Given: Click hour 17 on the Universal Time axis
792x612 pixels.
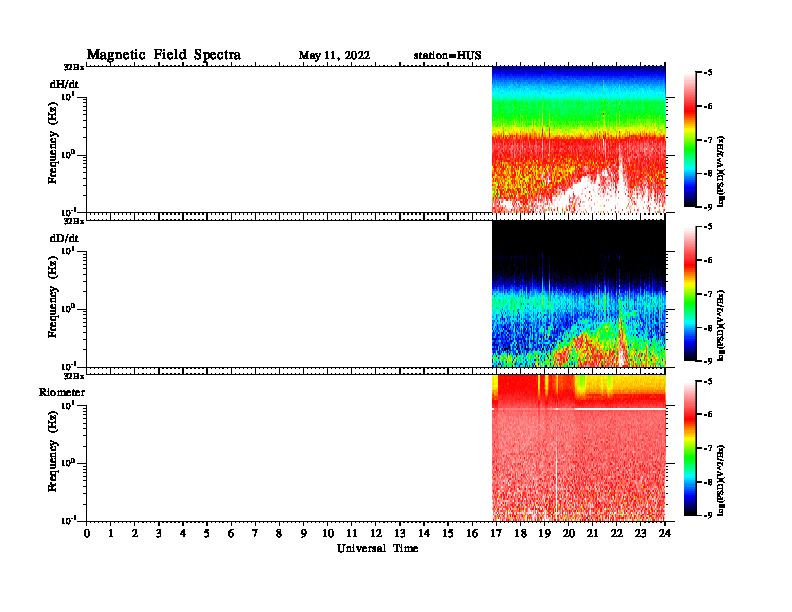Looking at the screenshot, I should tap(496, 534).
